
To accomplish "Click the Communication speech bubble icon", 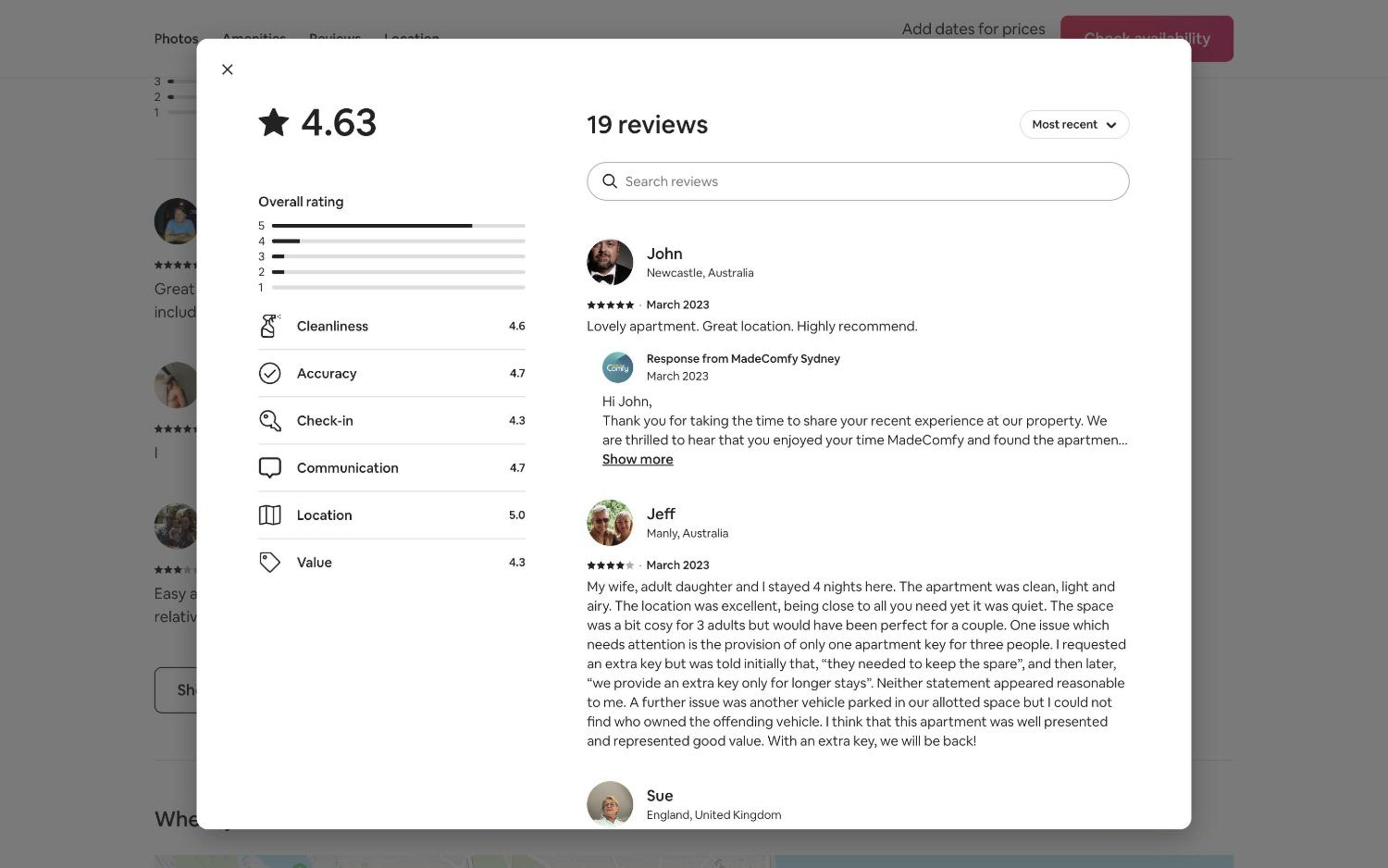I will point(270,468).
